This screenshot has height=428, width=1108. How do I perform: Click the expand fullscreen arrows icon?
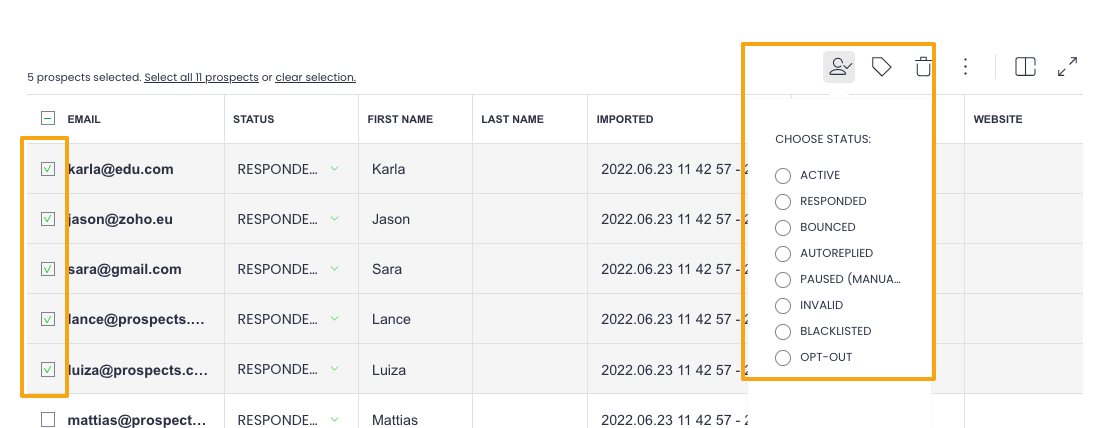1067,67
